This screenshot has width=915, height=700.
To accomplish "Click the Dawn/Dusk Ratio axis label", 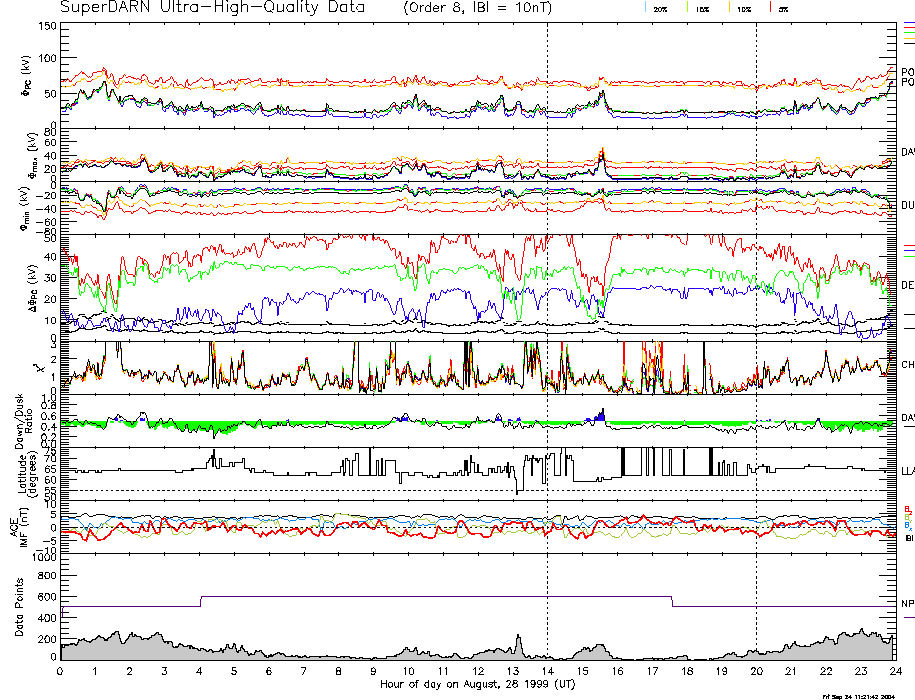I will pyautogui.click(x=20, y=424).
